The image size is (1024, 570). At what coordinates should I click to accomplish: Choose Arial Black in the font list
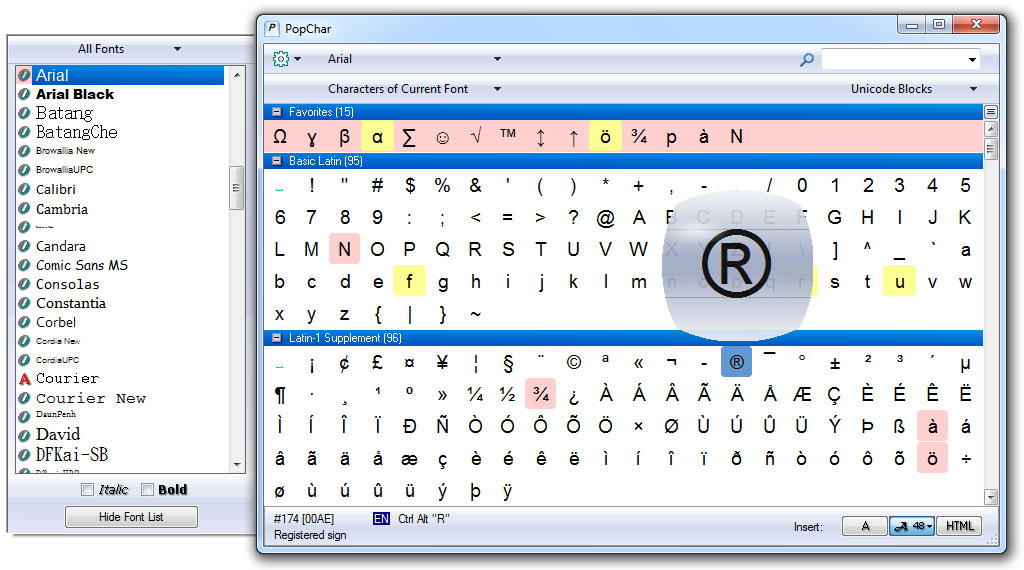click(74, 94)
